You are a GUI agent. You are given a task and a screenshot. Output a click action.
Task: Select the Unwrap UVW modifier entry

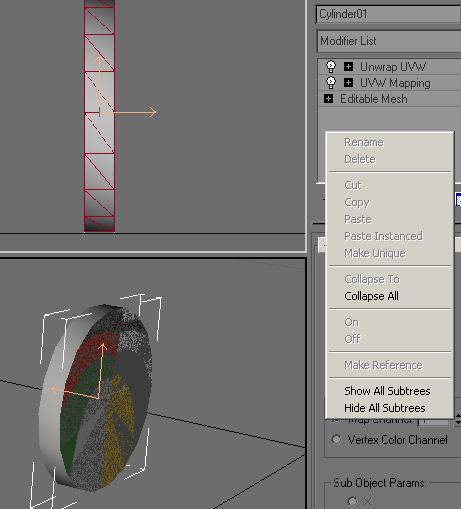pyautogui.click(x=392, y=67)
